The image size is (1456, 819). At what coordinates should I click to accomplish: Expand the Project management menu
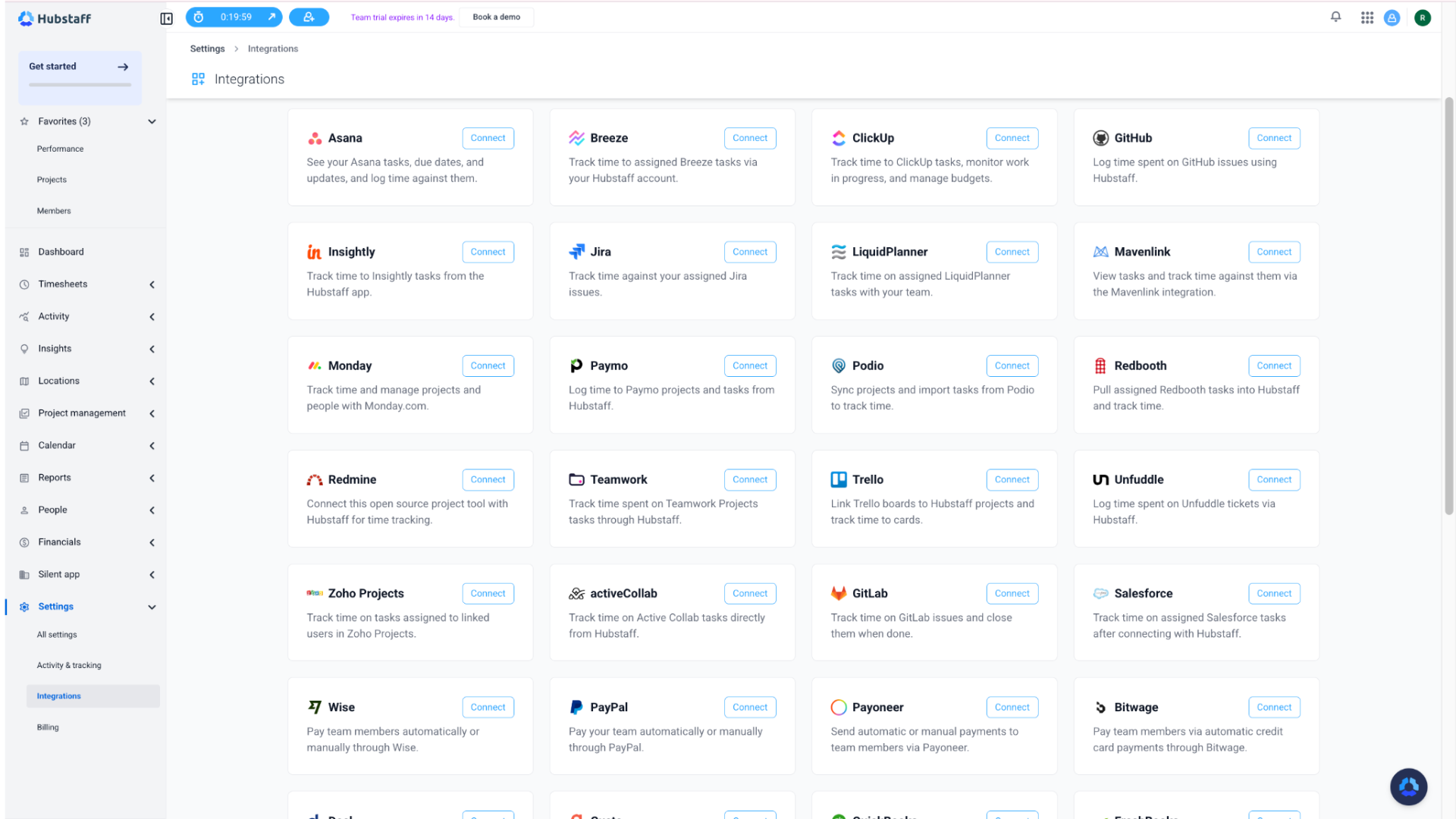click(152, 413)
